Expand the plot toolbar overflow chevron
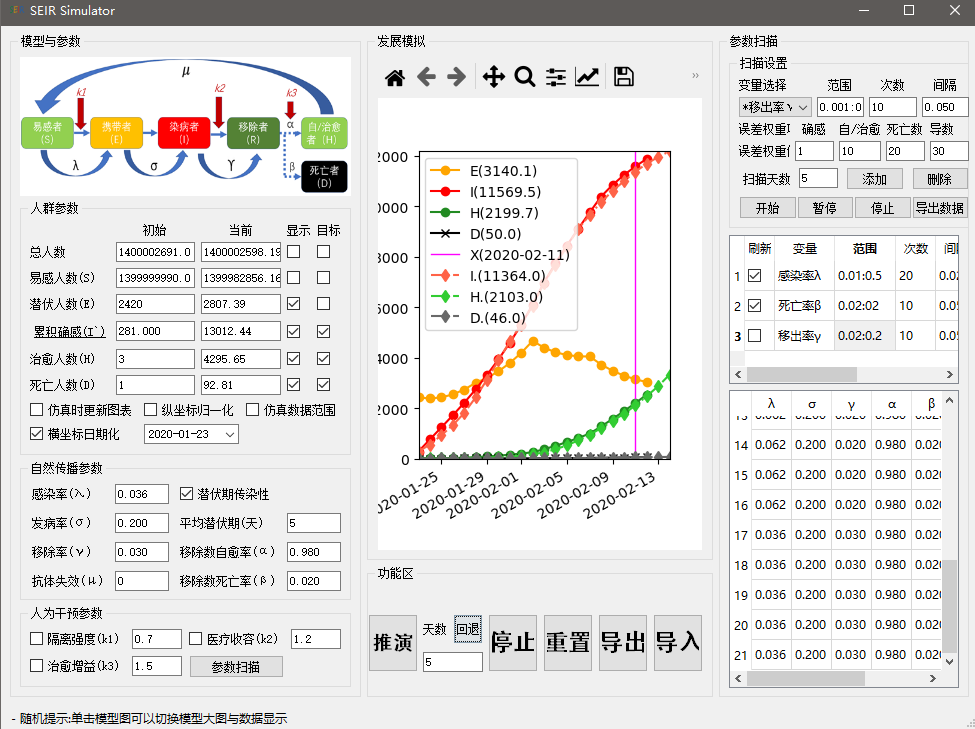The width and height of the screenshot is (975, 729). click(695, 75)
